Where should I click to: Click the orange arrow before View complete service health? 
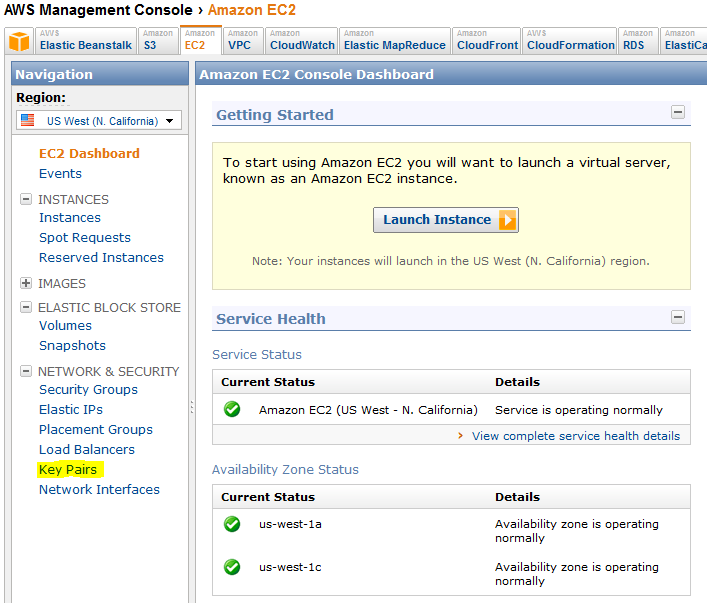point(460,436)
